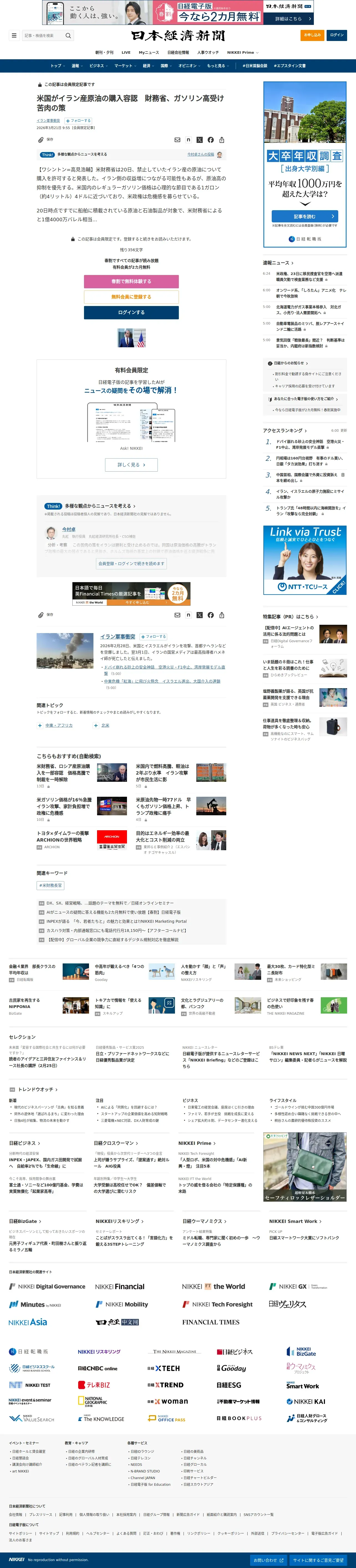Open share sheet icon below headline

pyautogui.click(x=222, y=140)
